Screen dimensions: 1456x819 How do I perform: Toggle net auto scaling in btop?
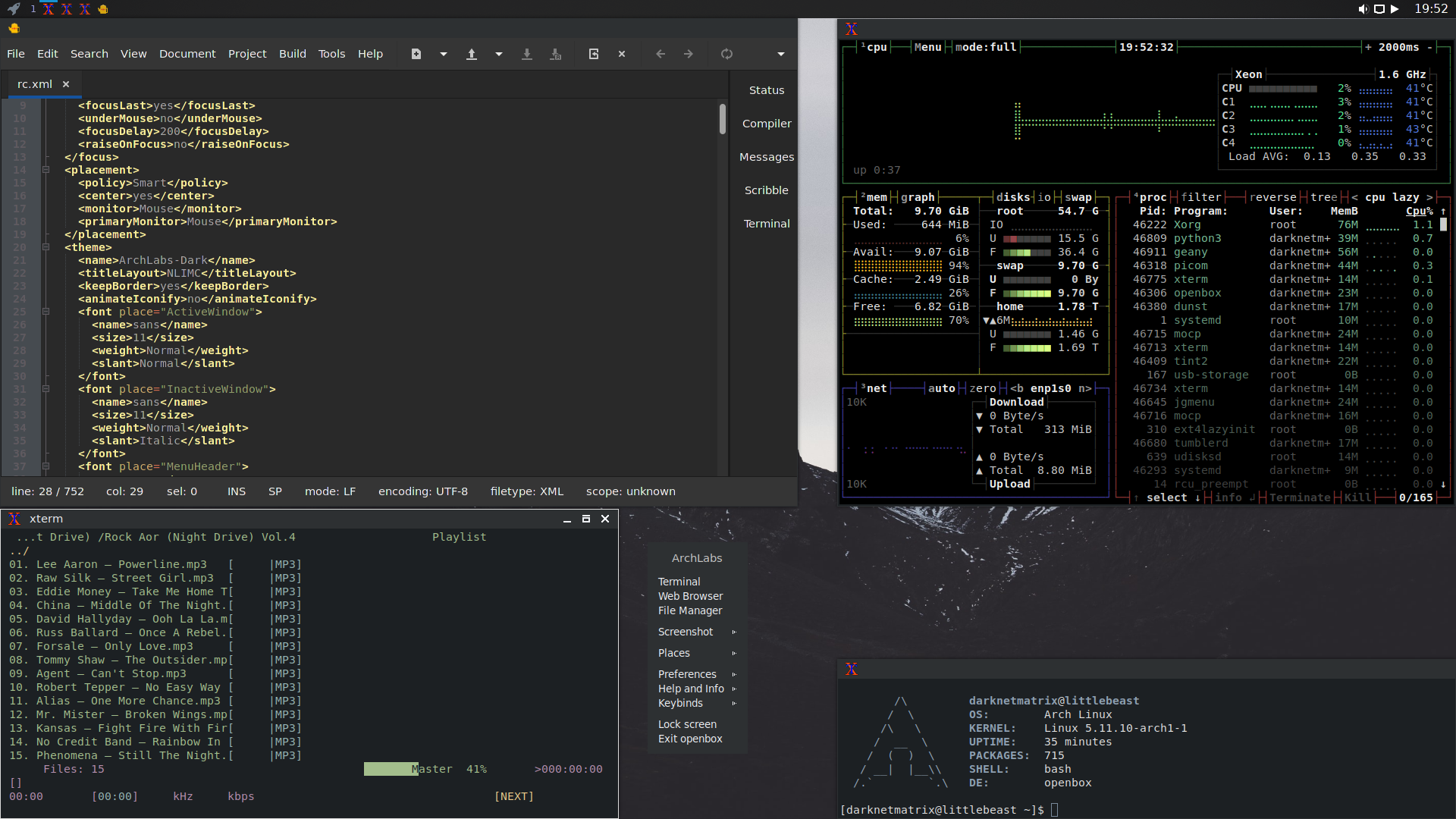pyautogui.click(x=942, y=388)
